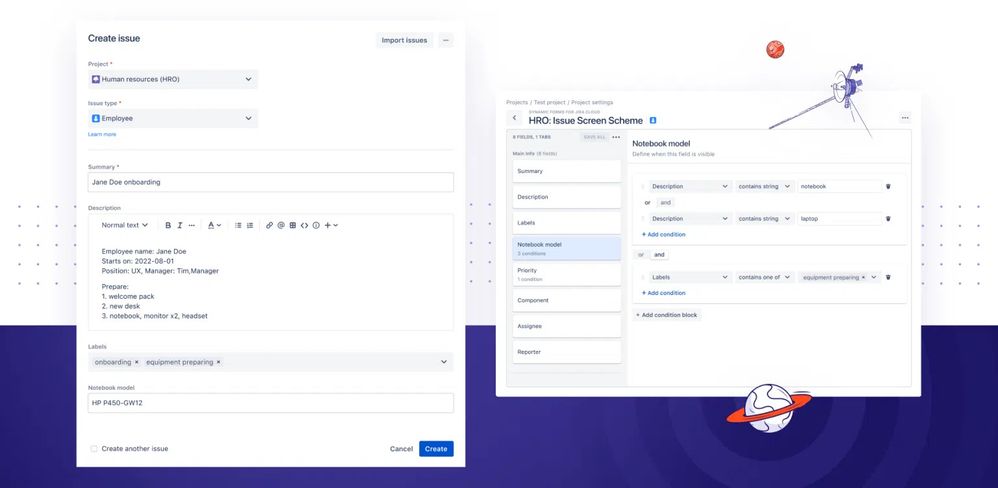Set between-block operator to 'and'

[659, 254]
